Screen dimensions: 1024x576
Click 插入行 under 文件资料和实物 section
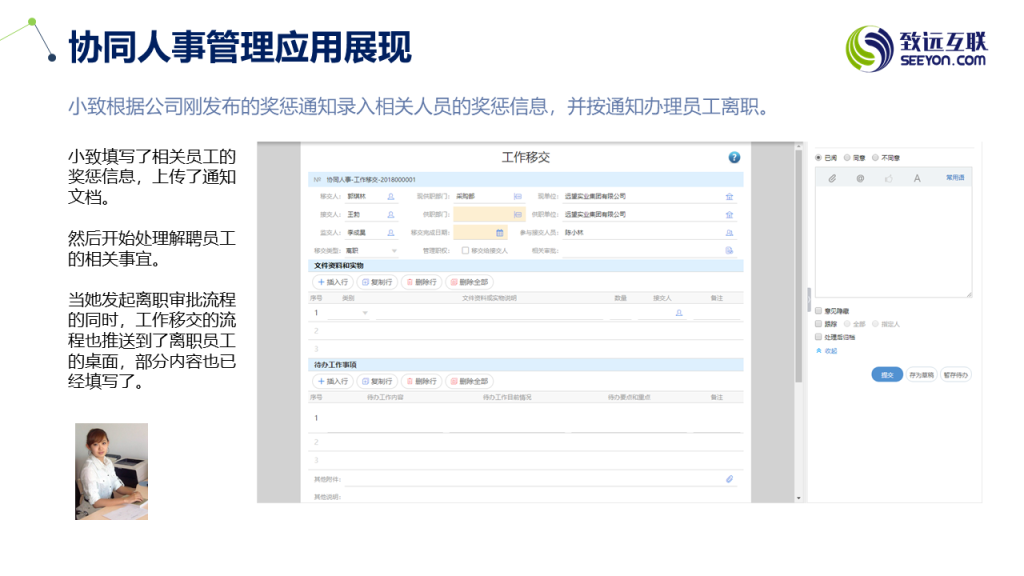pos(334,283)
